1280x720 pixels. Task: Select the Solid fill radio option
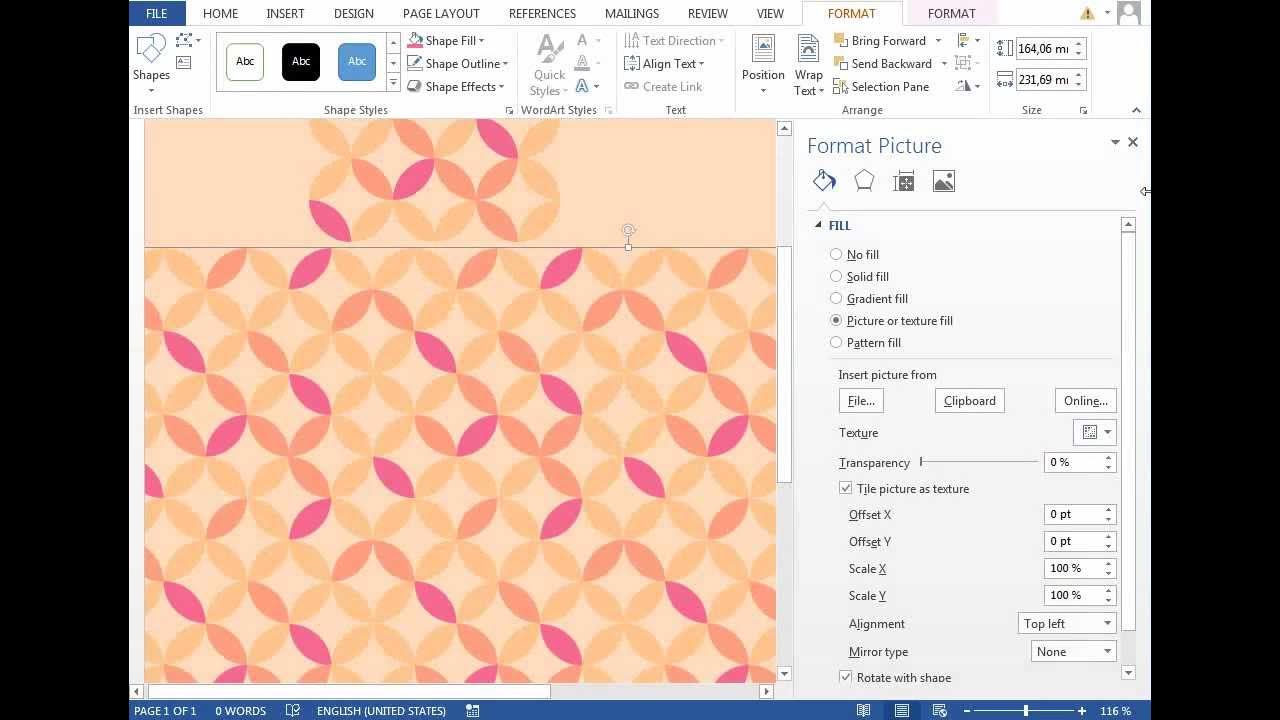(x=837, y=277)
